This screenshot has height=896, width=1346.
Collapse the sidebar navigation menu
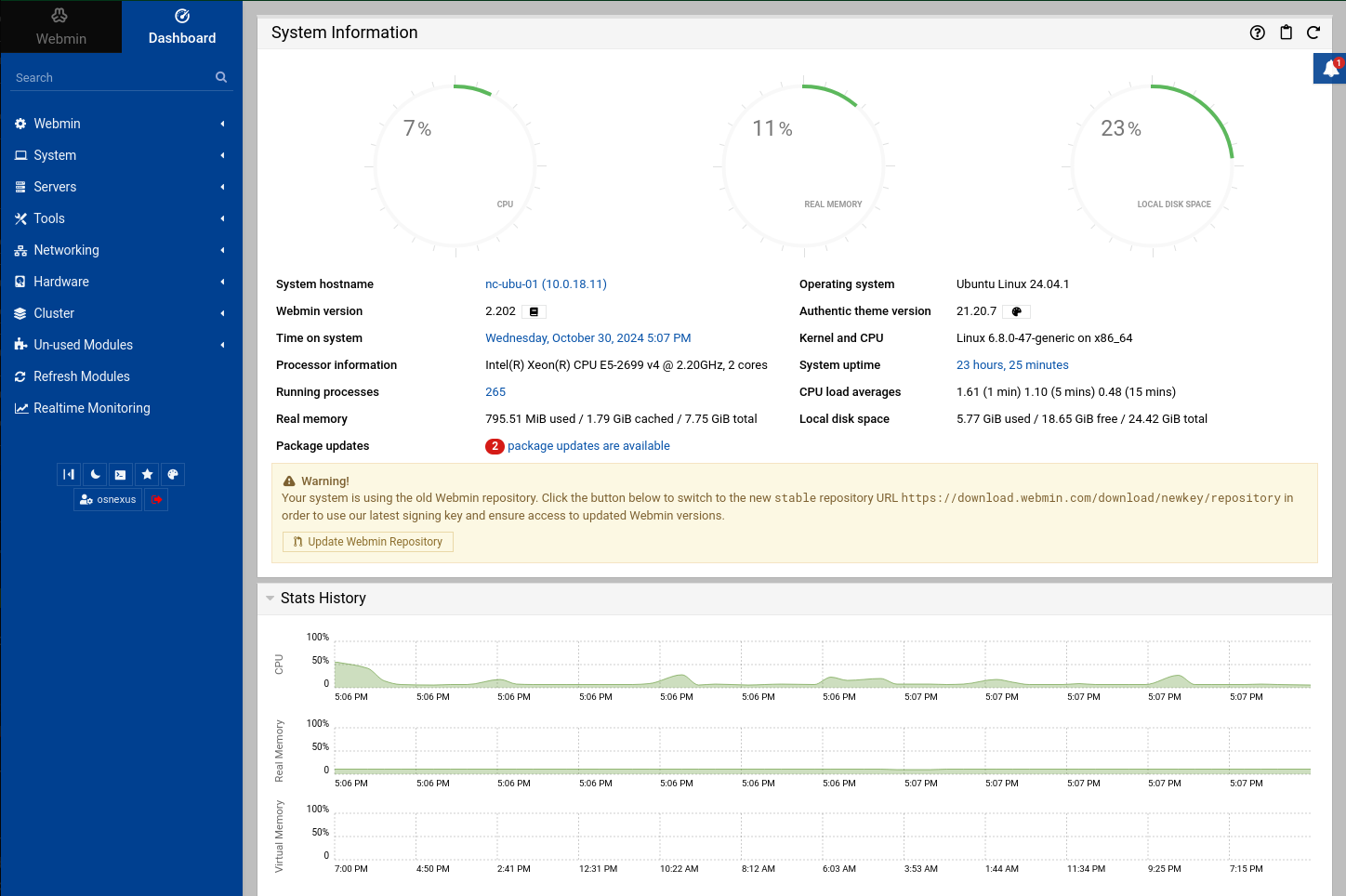click(x=69, y=475)
